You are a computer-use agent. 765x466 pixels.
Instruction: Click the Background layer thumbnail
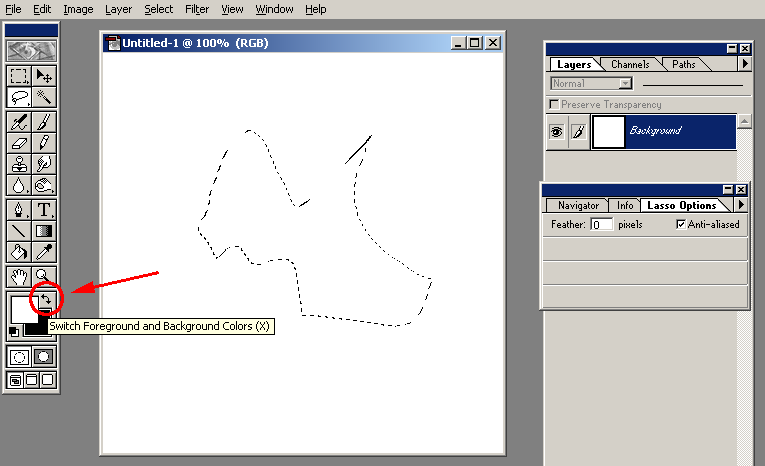[608, 131]
